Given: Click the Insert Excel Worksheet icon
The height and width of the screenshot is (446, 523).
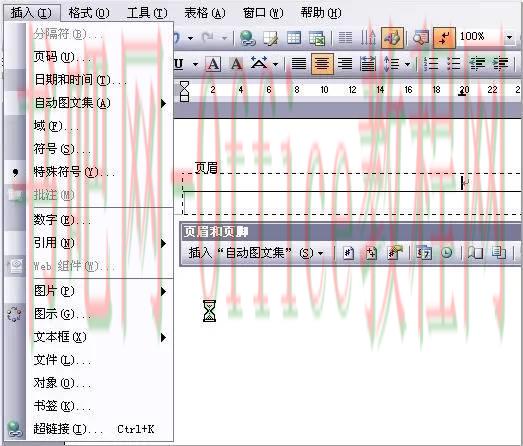Looking at the screenshot, I should point(316,38).
